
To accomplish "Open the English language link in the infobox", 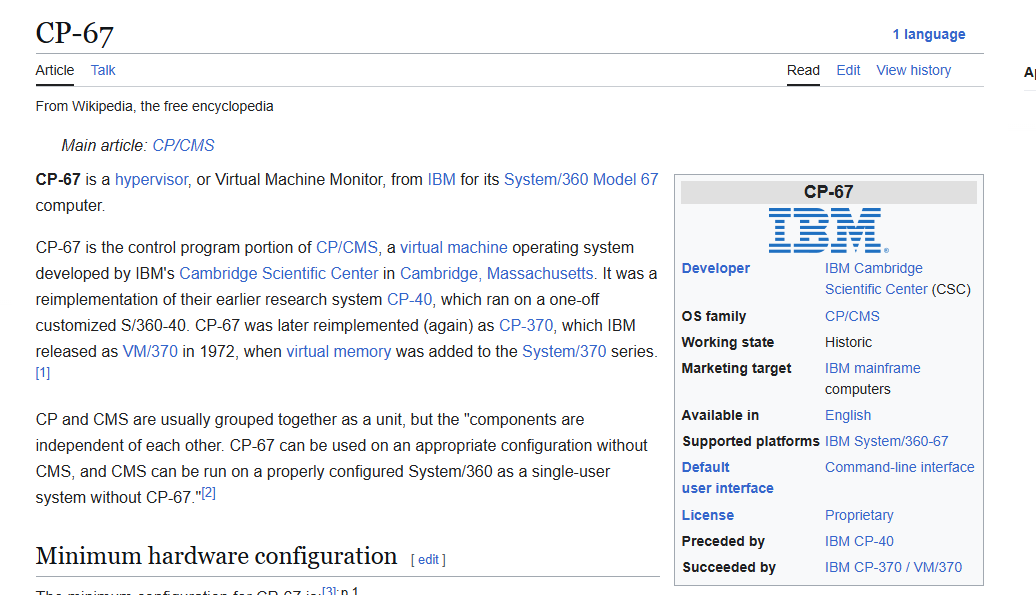I will click(848, 415).
